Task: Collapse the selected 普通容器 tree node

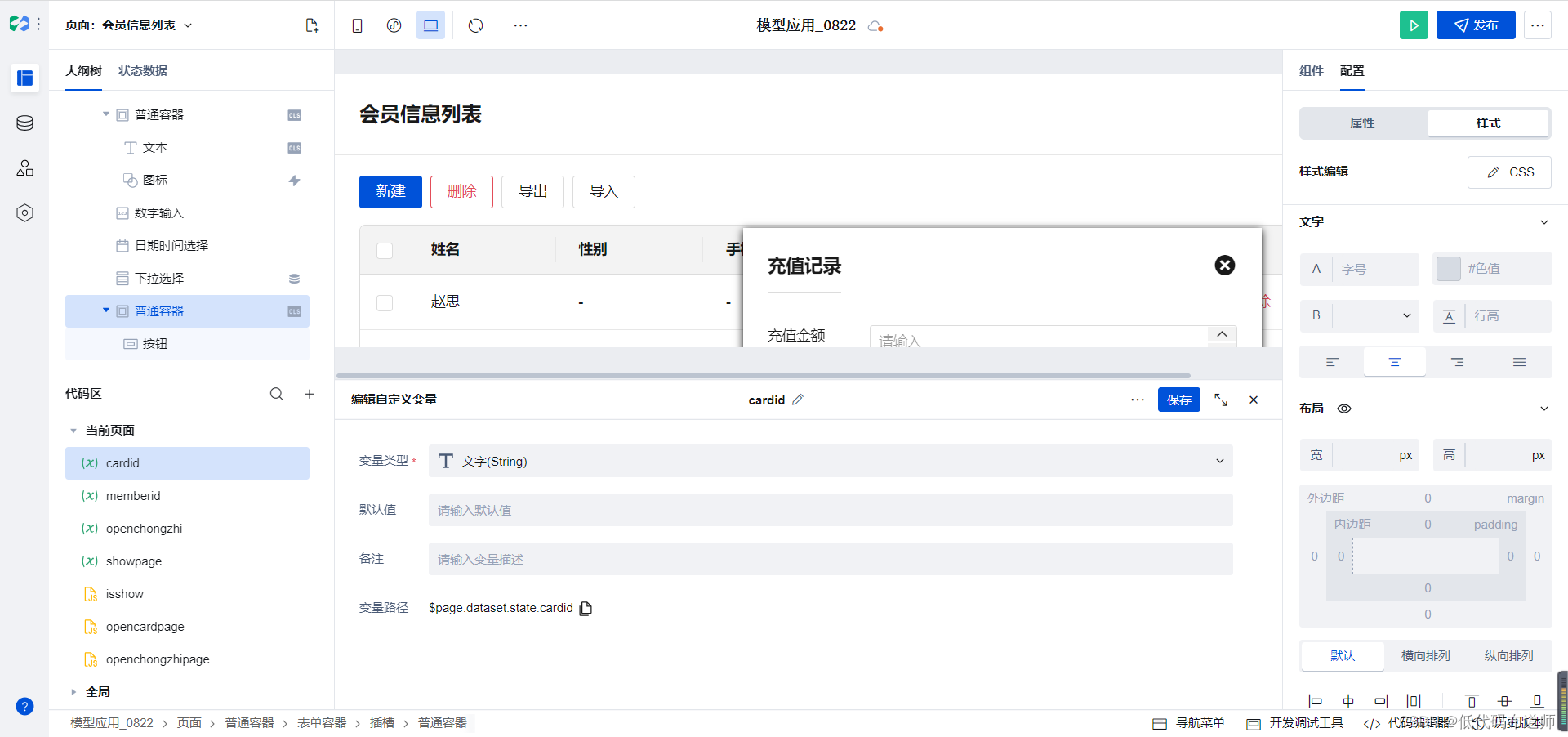Action: pos(106,310)
